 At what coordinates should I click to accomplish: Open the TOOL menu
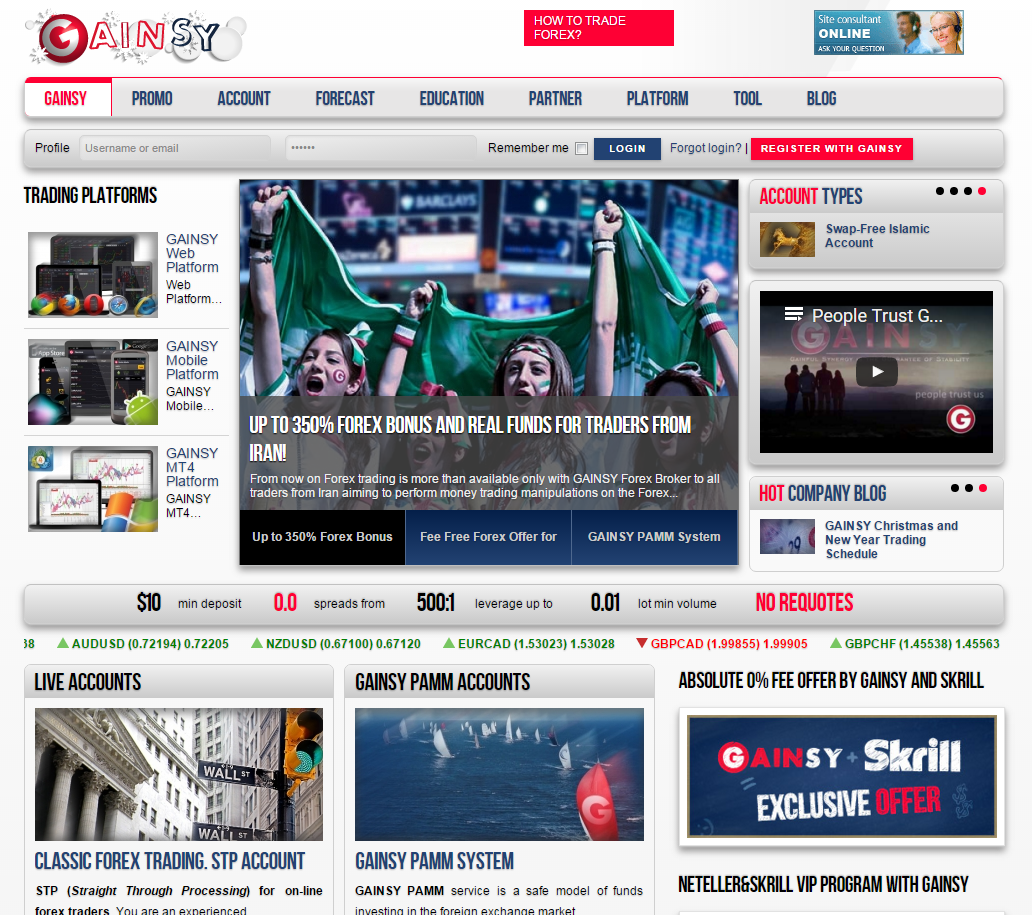point(748,99)
